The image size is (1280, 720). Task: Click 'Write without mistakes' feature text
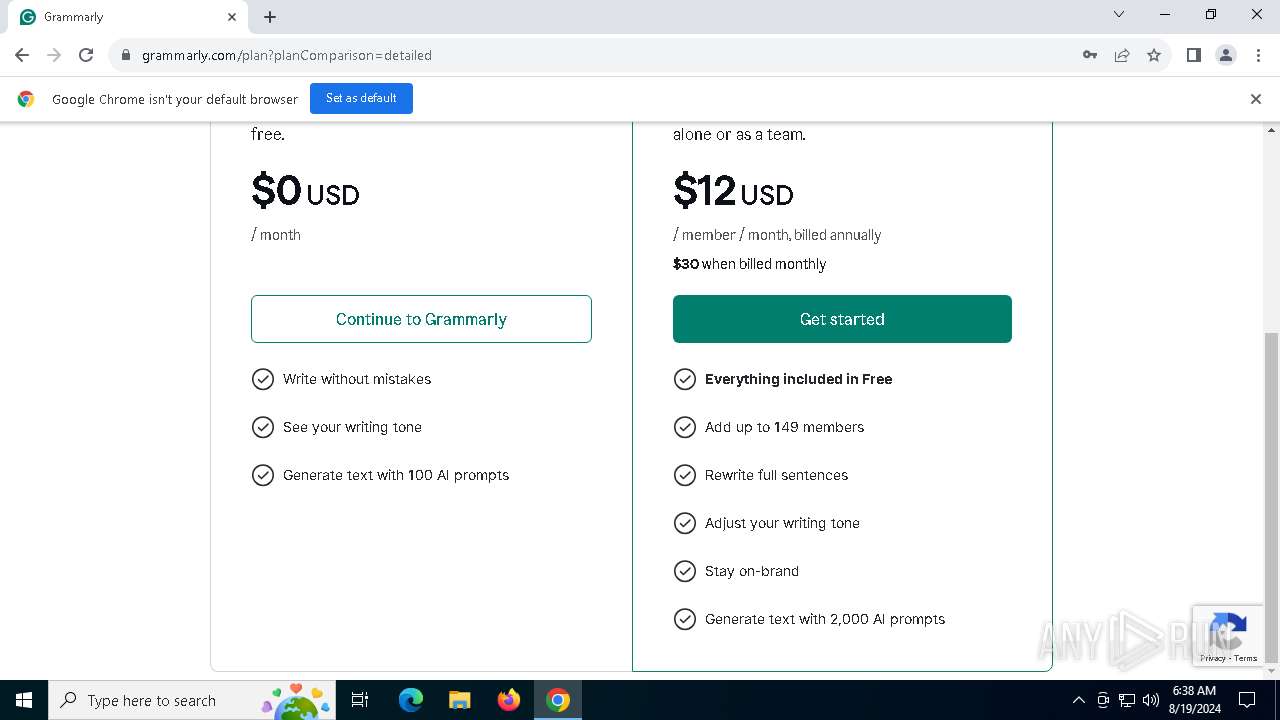(x=357, y=379)
